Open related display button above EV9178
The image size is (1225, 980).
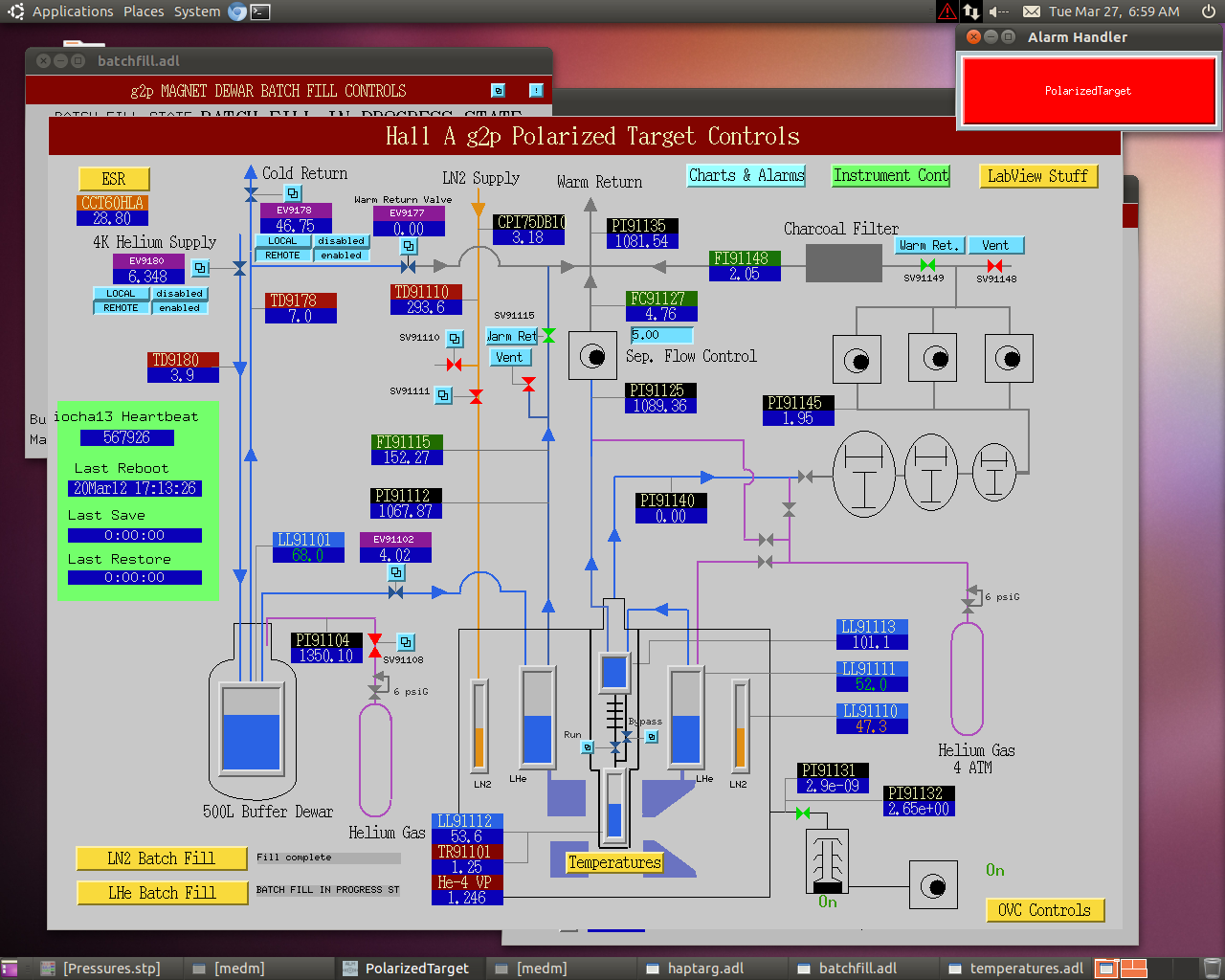pyautogui.click(x=293, y=193)
